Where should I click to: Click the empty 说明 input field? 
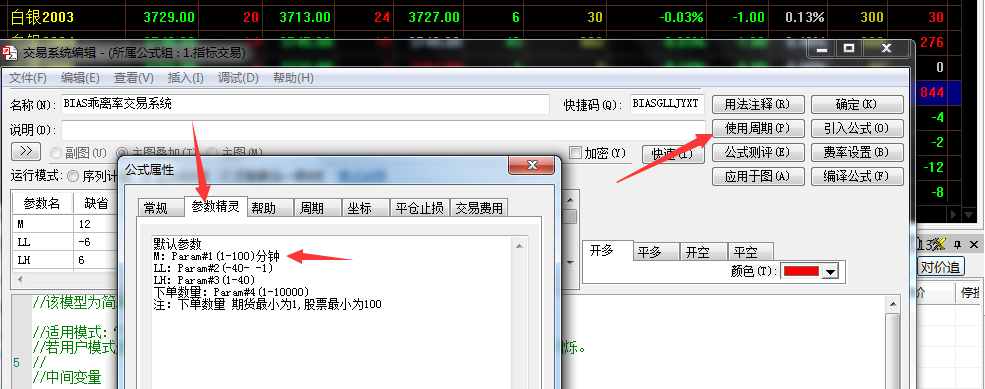(x=383, y=130)
